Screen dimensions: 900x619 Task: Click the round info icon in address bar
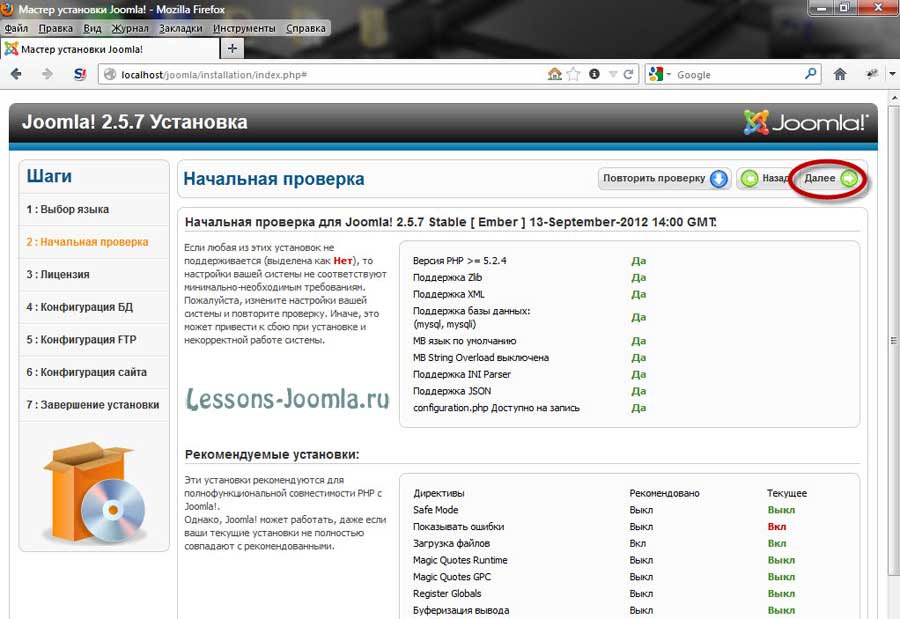click(x=594, y=74)
